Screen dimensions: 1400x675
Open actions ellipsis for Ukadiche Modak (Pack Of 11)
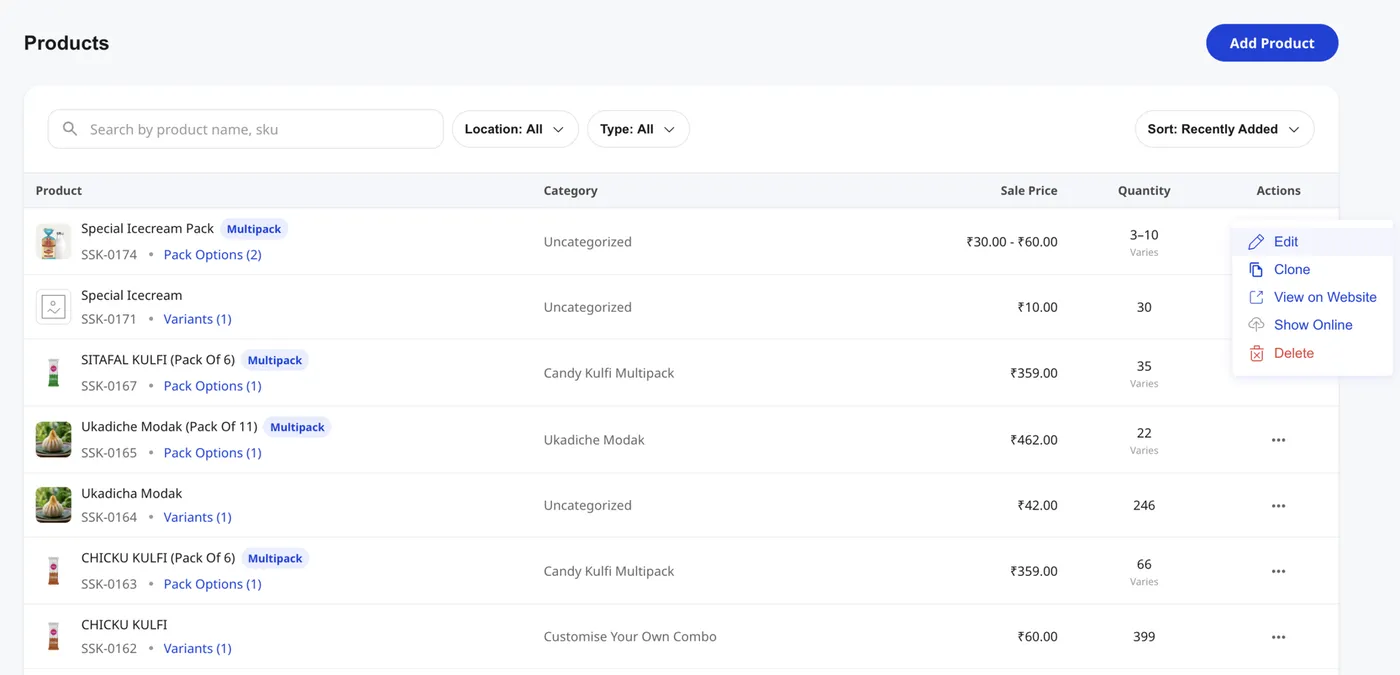point(1278,440)
